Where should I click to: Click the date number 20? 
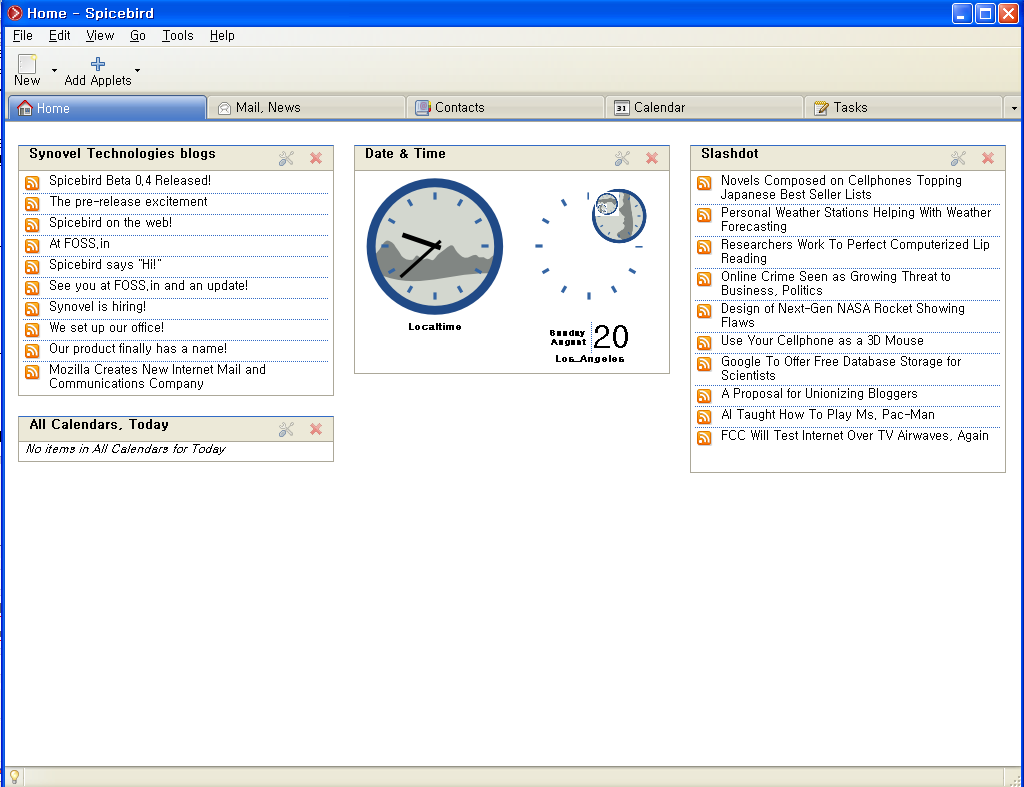pyautogui.click(x=611, y=337)
